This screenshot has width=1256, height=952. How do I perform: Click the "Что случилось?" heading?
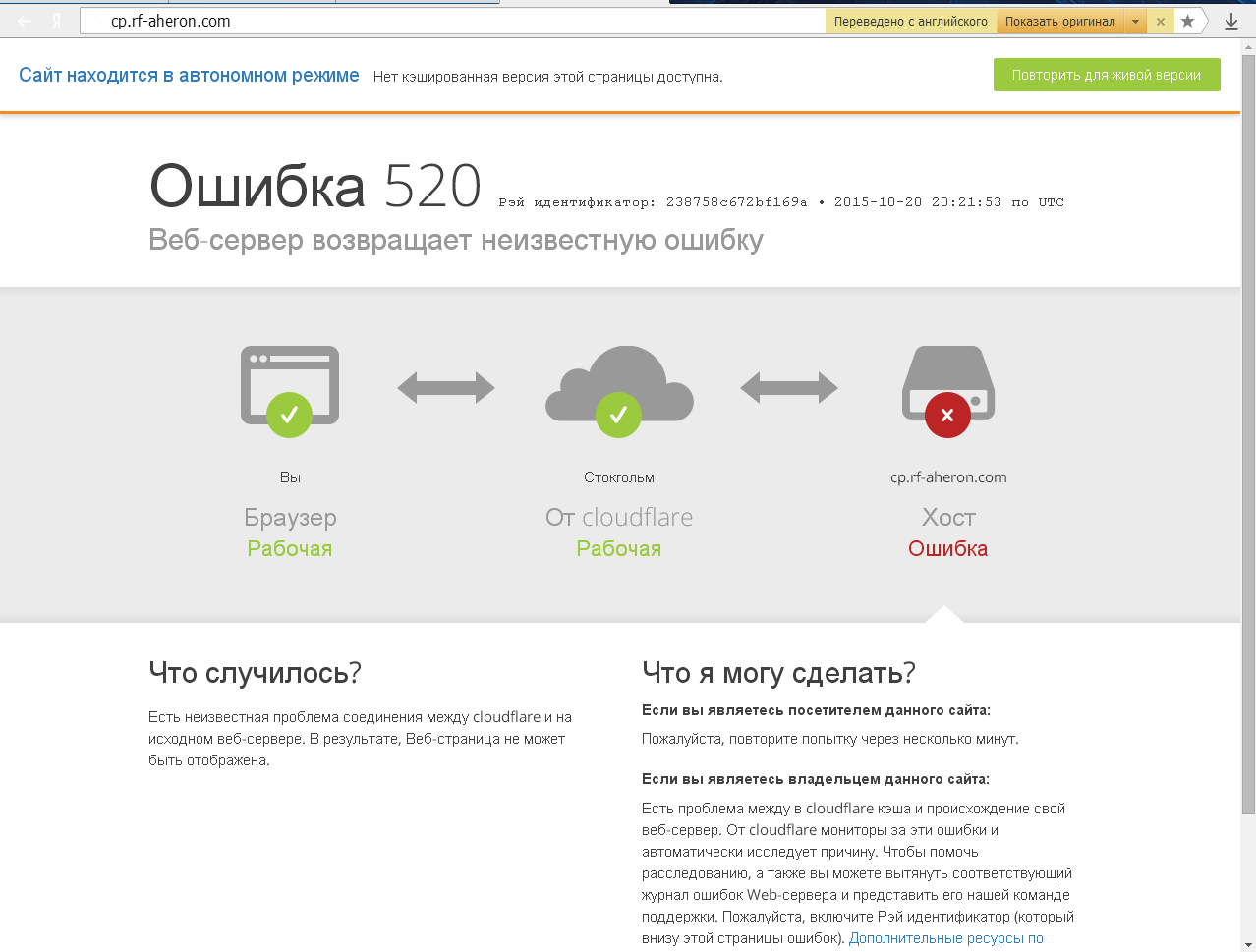point(255,673)
